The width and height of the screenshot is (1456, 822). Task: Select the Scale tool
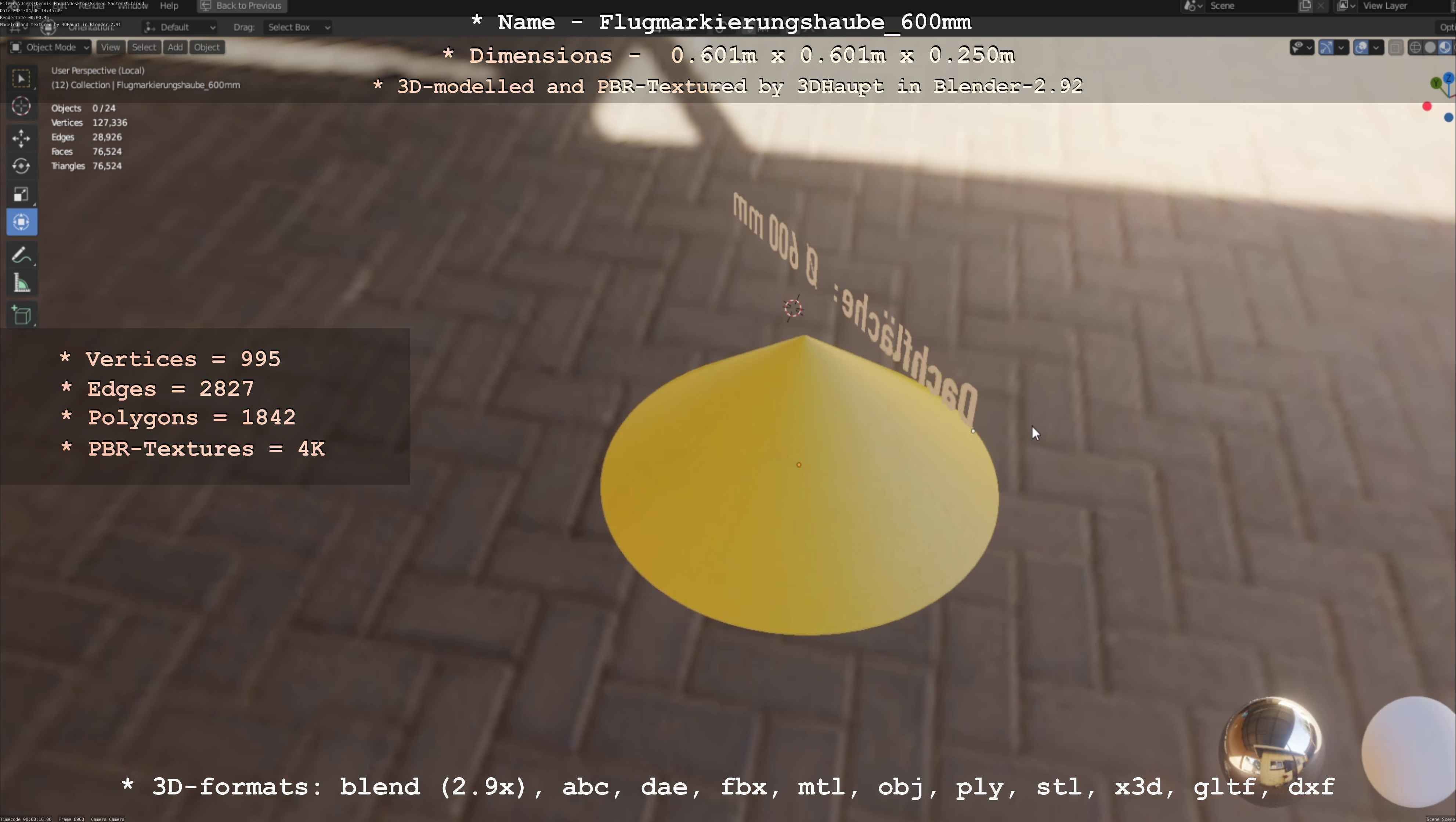click(21, 194)
